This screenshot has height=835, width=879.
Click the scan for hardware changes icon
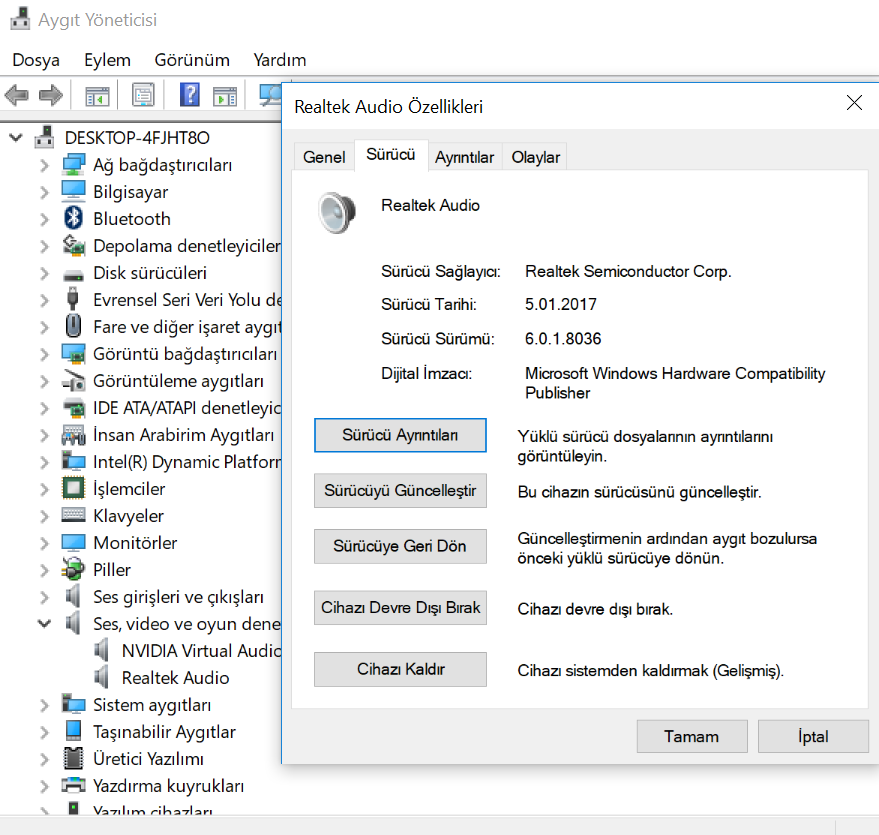click(270, 95)
